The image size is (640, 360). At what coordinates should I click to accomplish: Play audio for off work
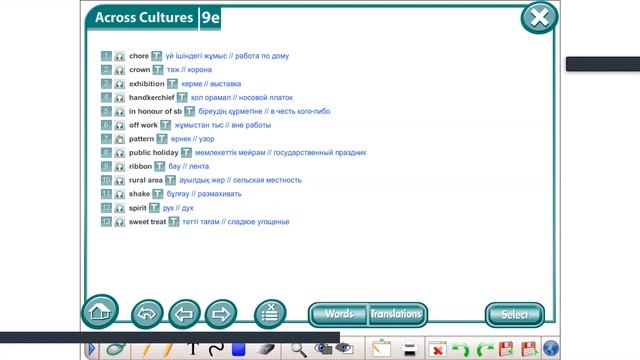point(119,125)
